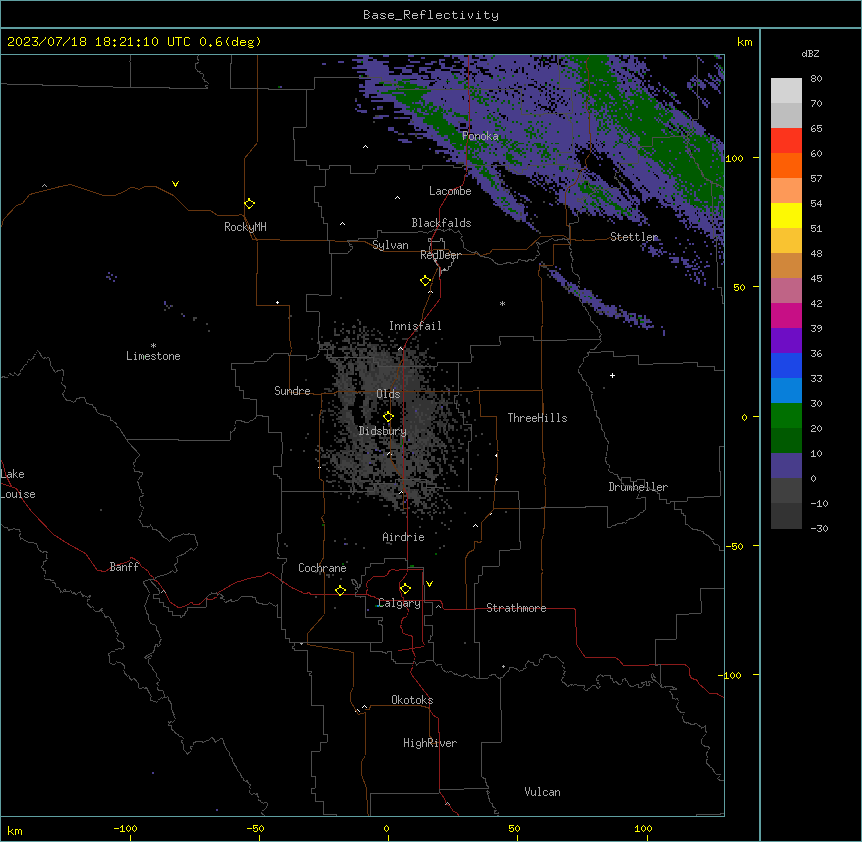Click the HighRiver city label
The height and width of the screenshot is (842, 862).
click(x=430, y=743)
